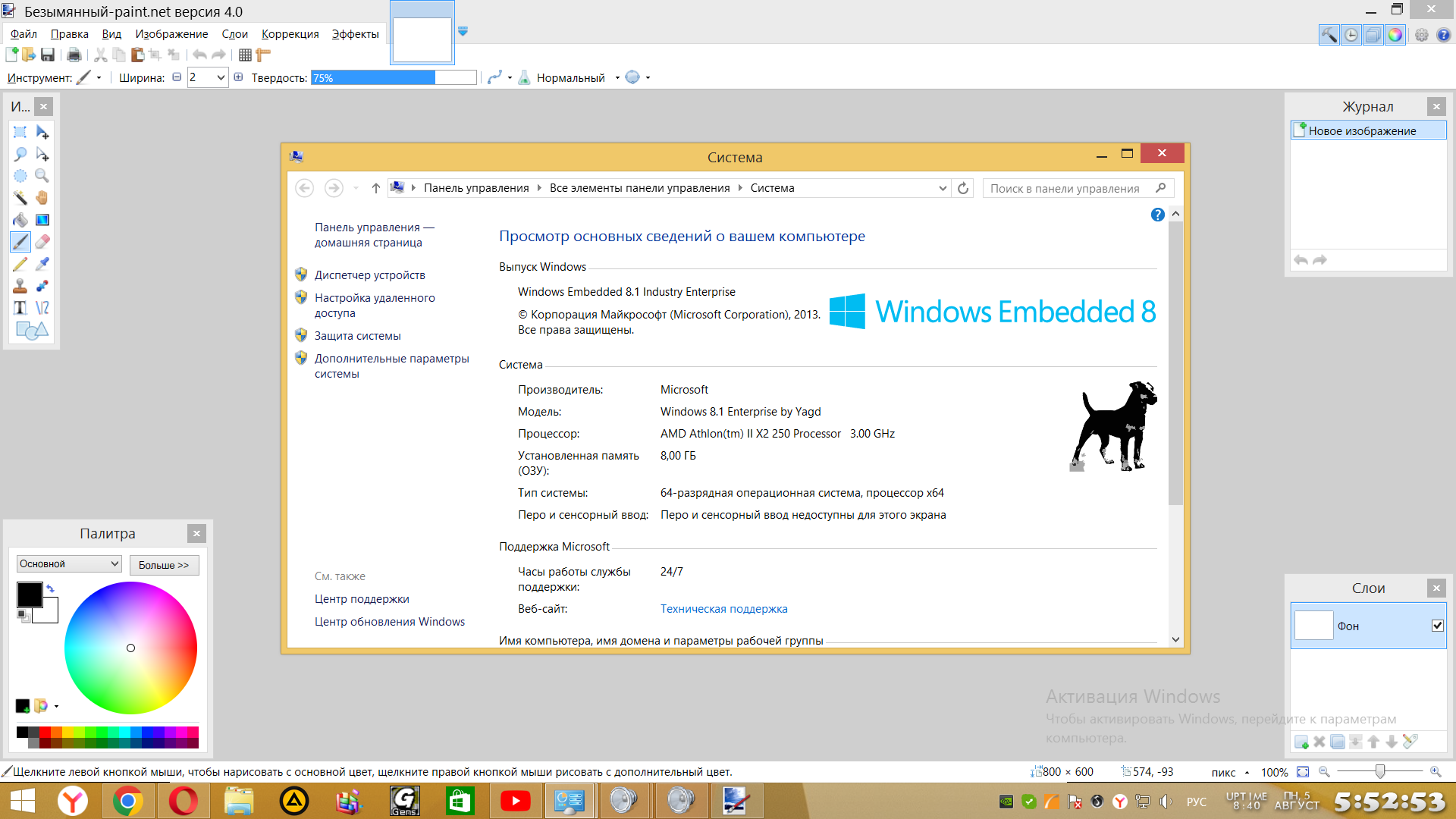The image size is (1456, 819).
Task: Toggle visibility checkbox of Фон layer
Action: point(1438,626)
